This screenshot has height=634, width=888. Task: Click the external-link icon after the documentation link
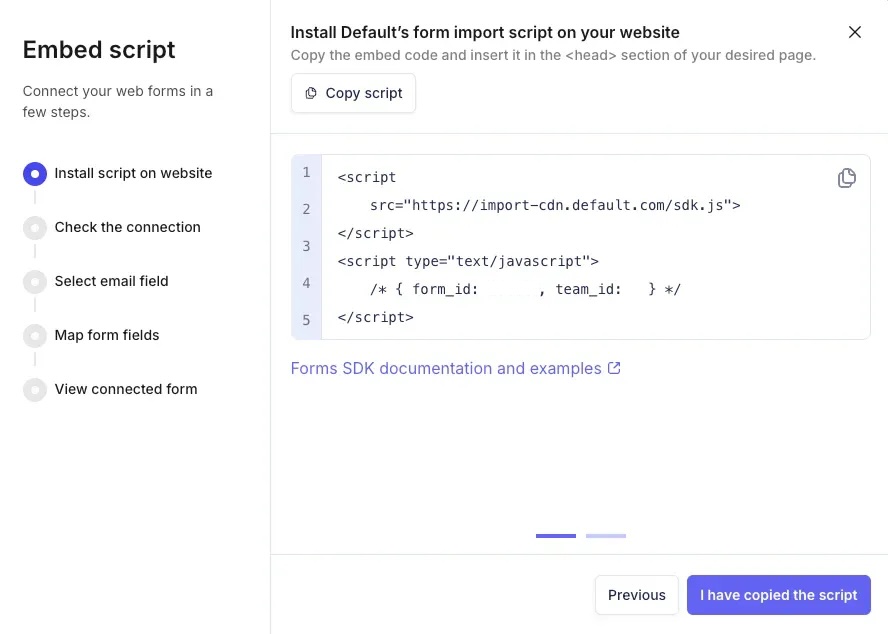[x=614, y=368]
